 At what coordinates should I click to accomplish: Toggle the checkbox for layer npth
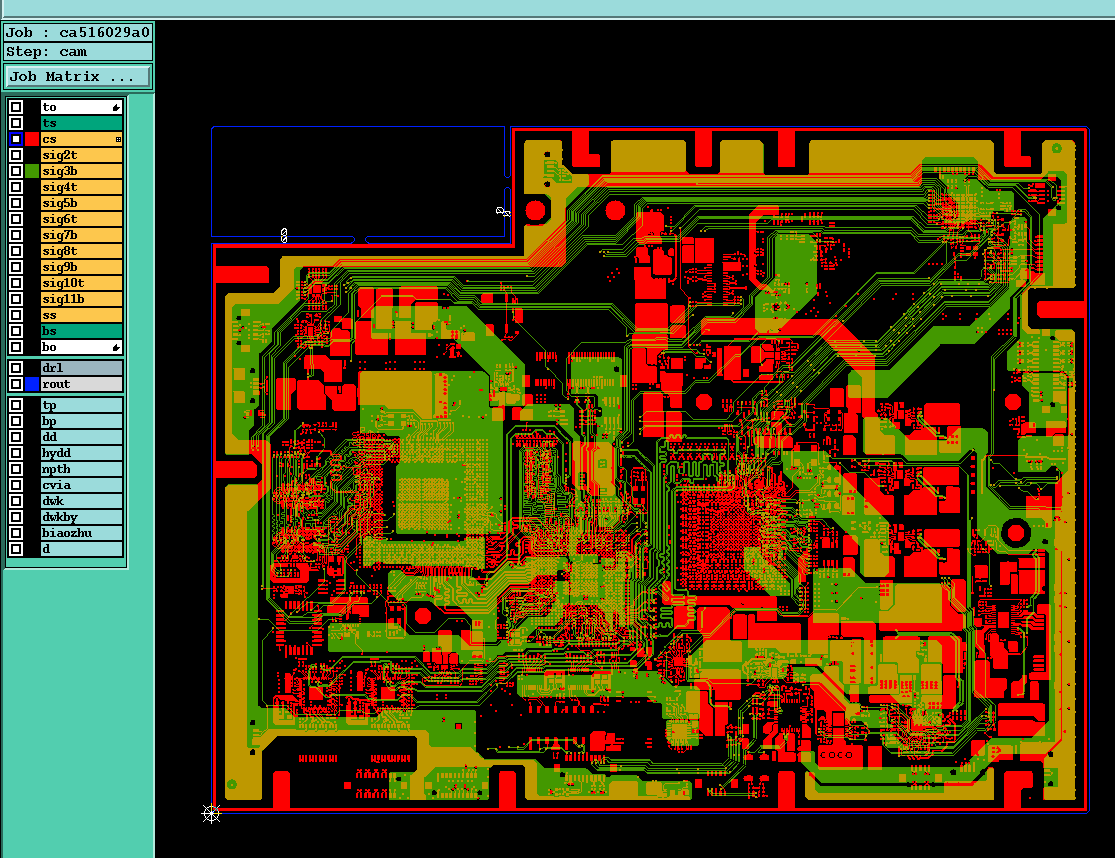coord(16,469)
